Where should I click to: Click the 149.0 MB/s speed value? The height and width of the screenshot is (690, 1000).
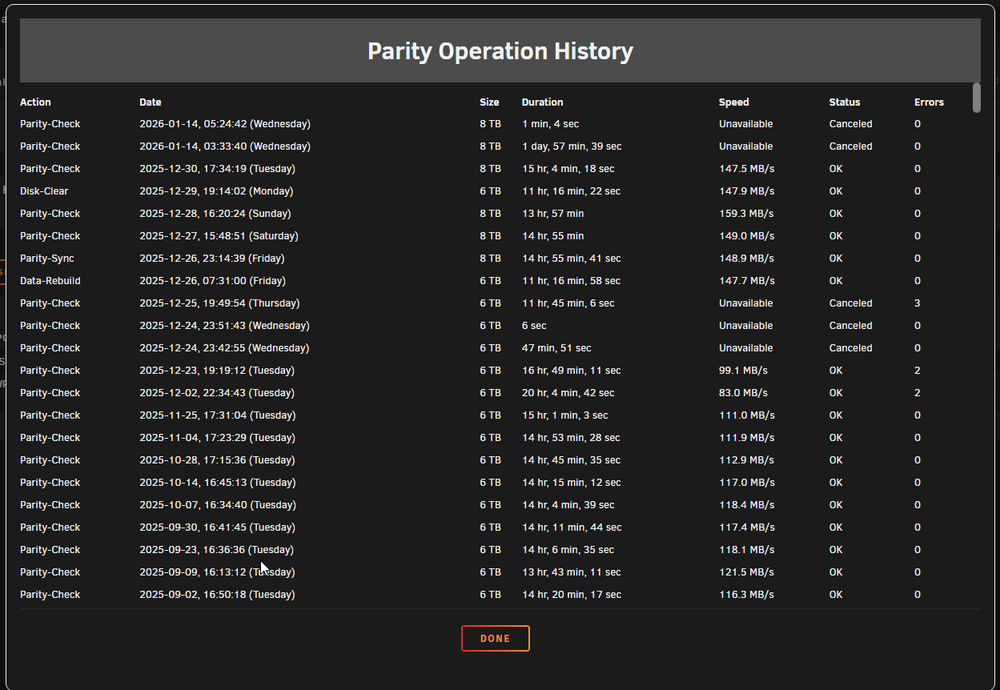coord(746,236)
